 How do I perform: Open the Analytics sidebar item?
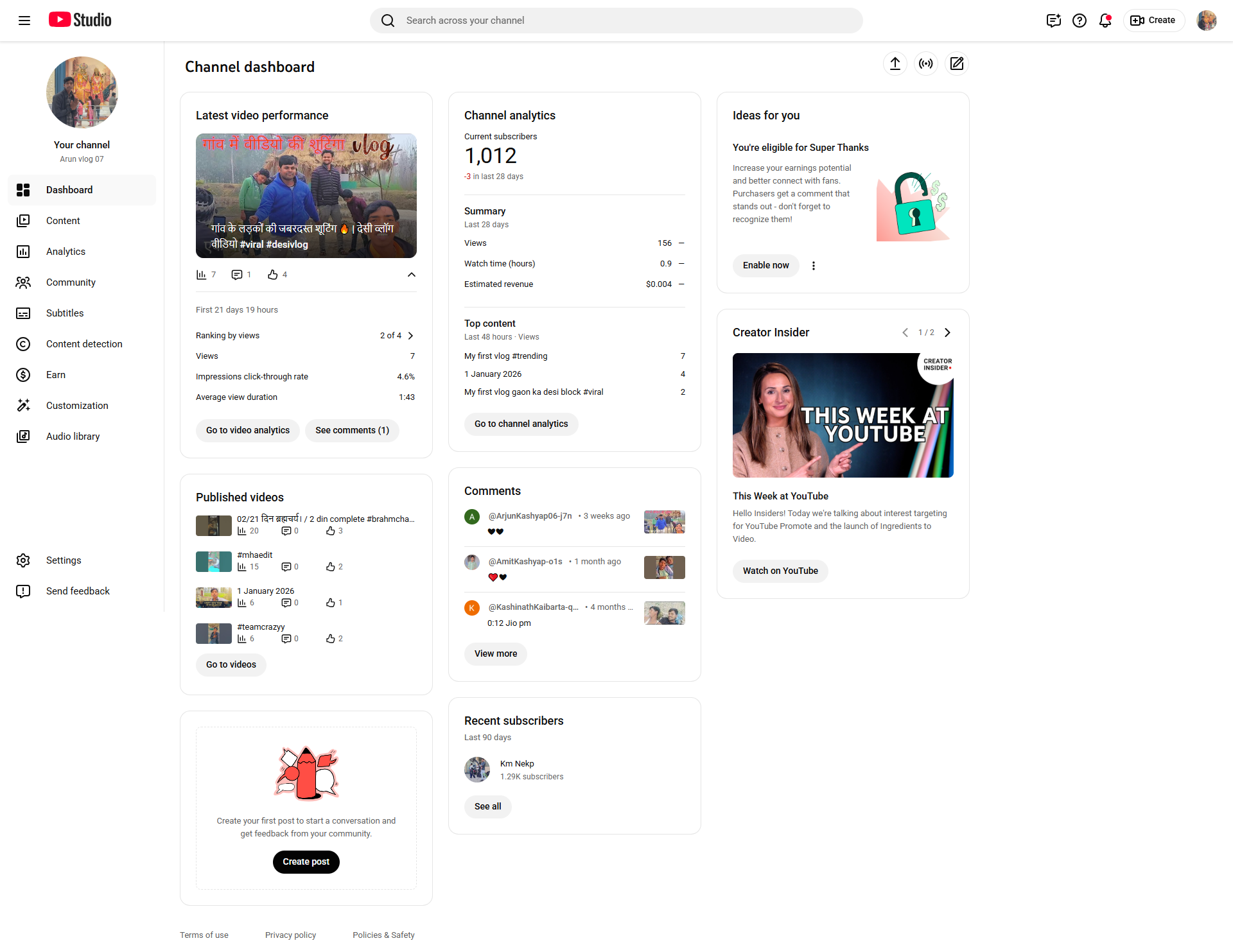pos(66,252)
